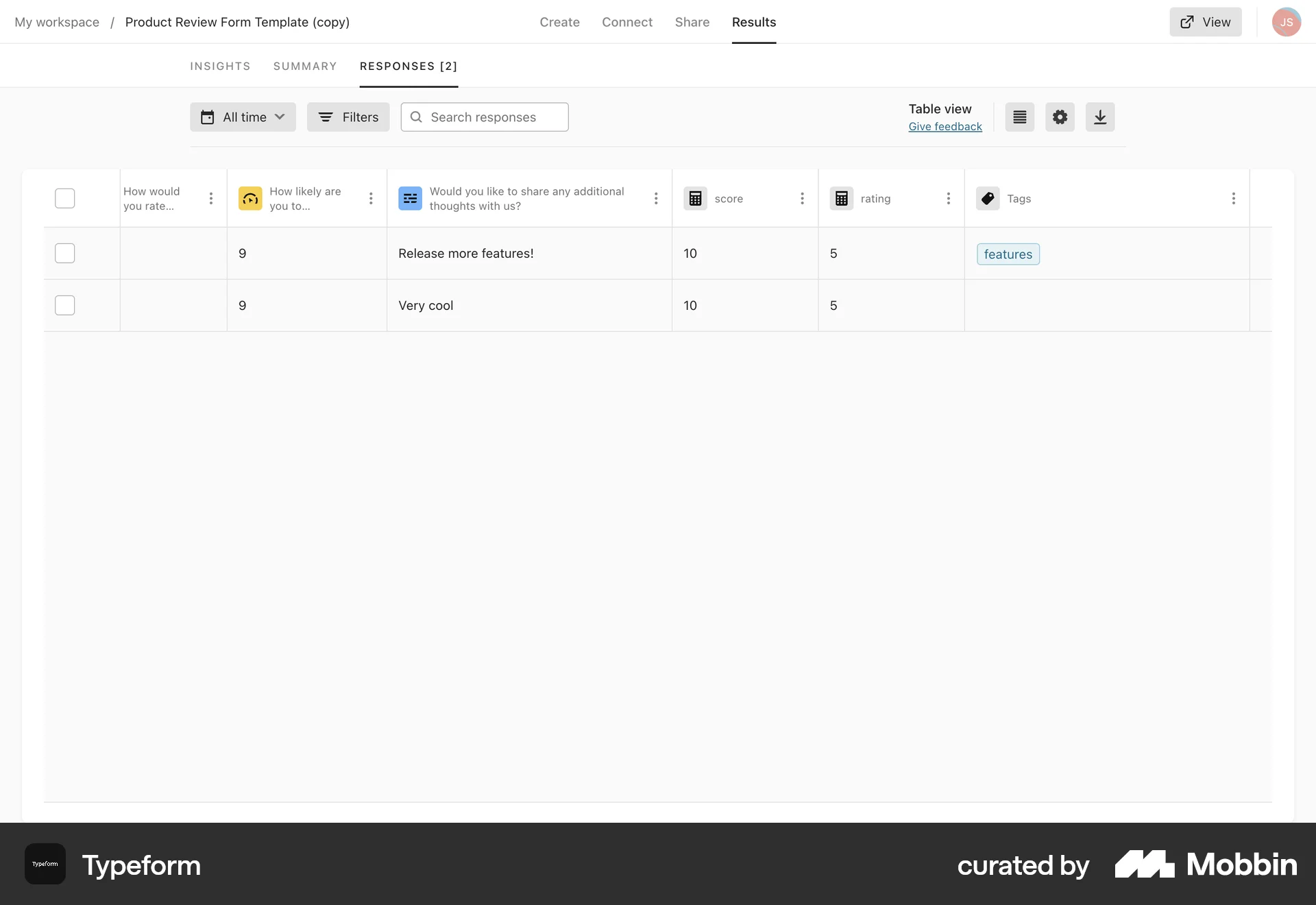The image size is (1316, 905).
Task: Select the checkbox for the 'Release more features!' row
Action: click(x=64, y=253)
